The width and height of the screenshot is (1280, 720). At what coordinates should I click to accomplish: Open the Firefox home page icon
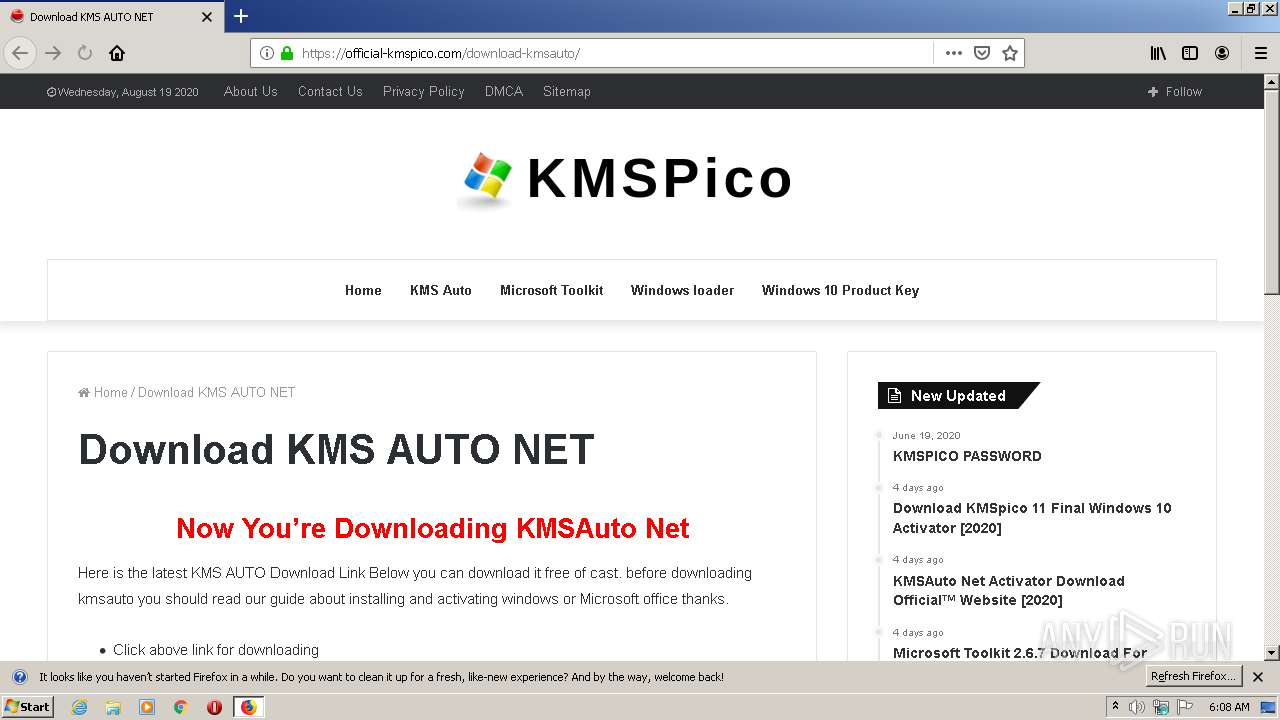117,53
